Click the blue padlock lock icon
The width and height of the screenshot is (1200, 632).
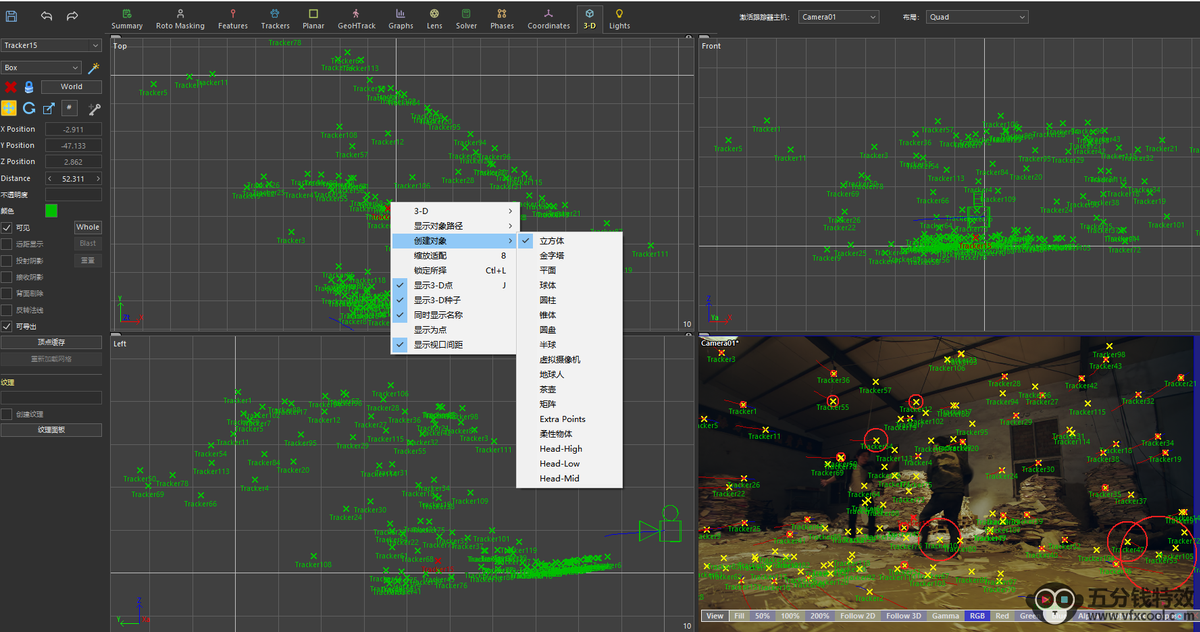(29, 87)
